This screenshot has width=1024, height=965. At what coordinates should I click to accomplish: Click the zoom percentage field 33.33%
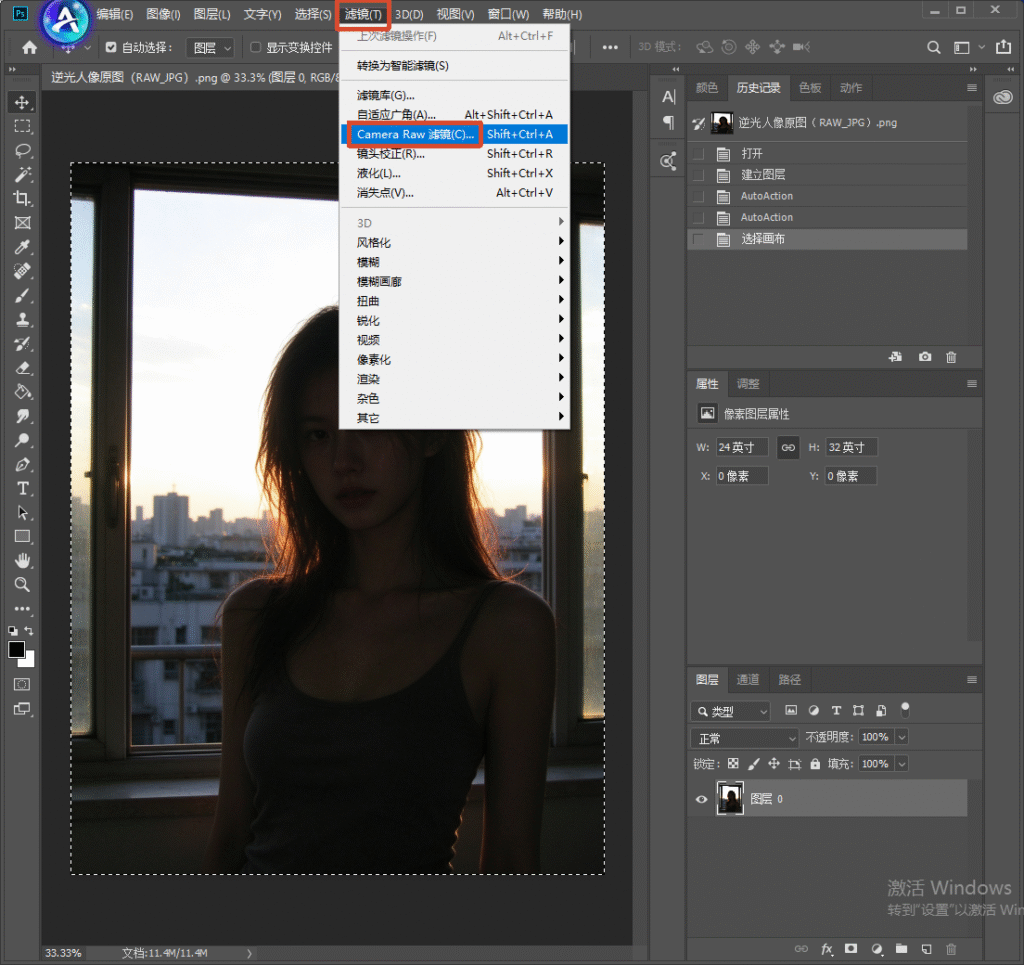(63, 953)
